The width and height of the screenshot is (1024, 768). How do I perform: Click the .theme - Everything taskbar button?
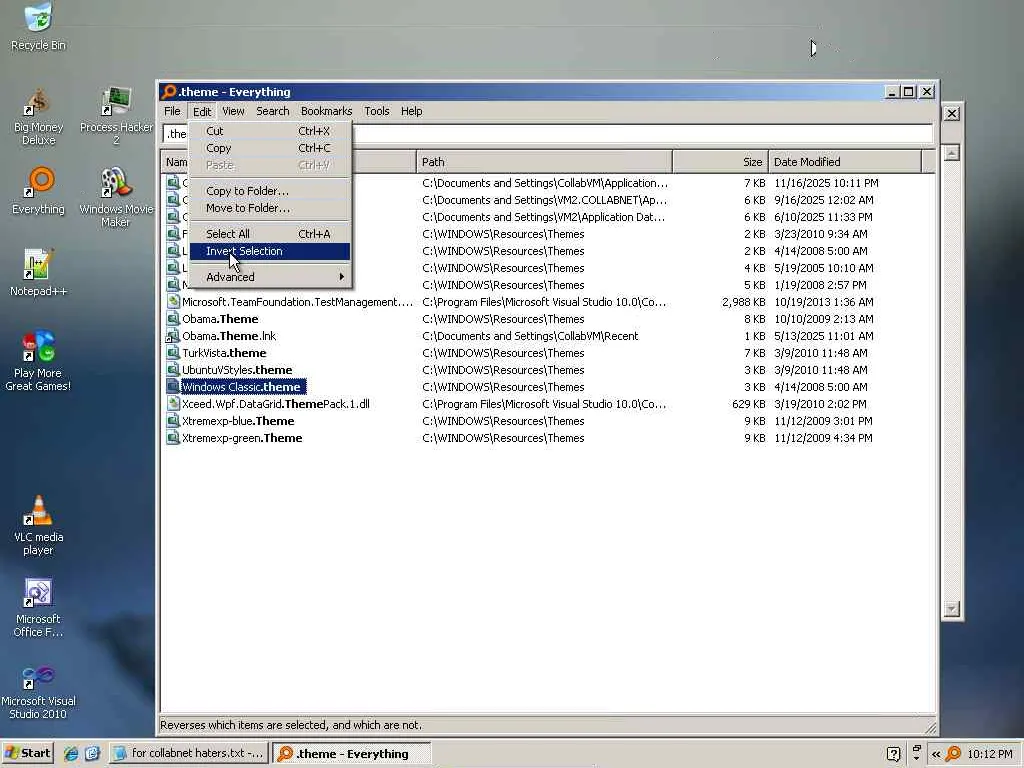(x=351, y=754)
